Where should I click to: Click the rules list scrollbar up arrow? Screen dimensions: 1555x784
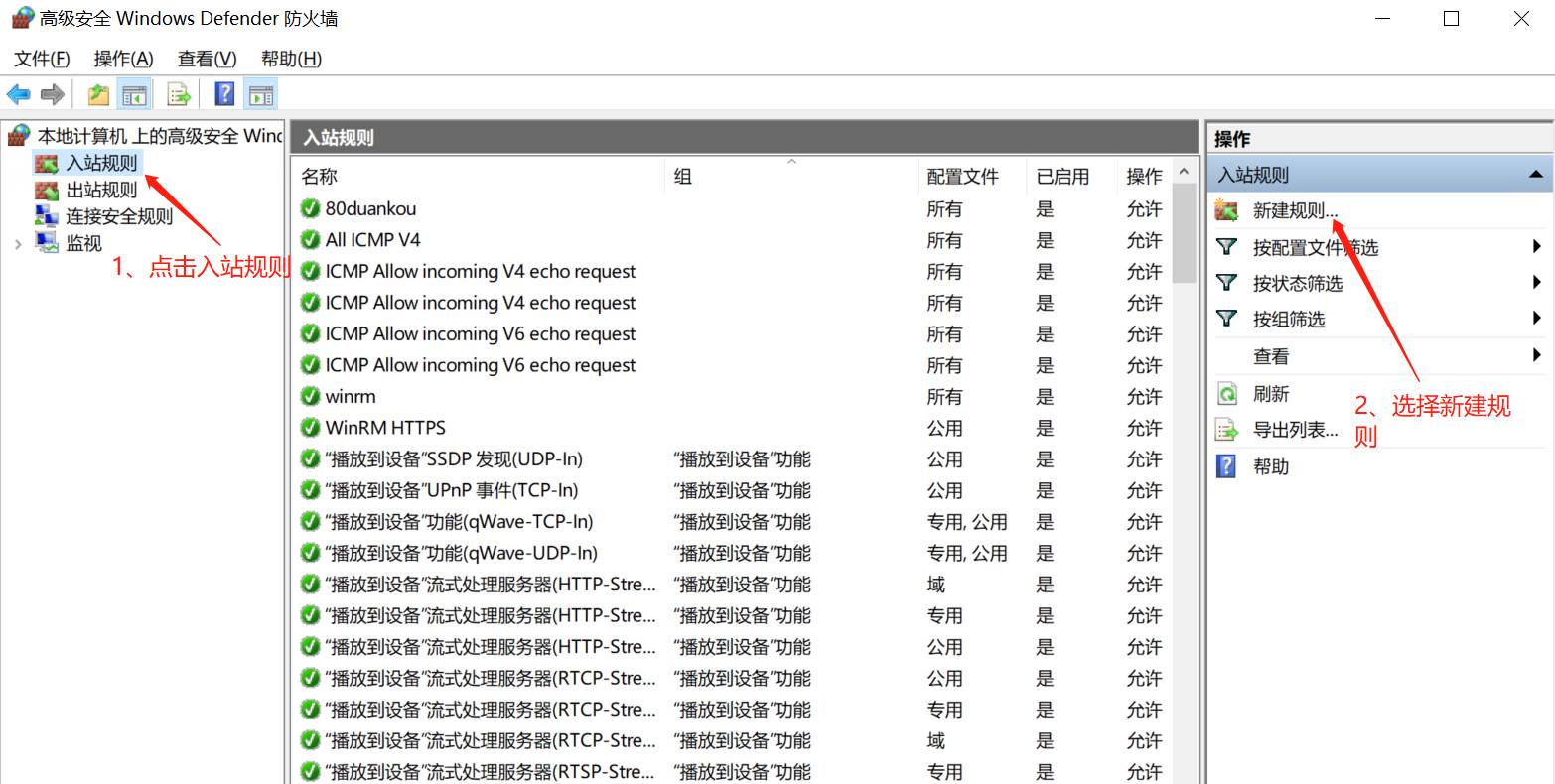pos(1184,172)
